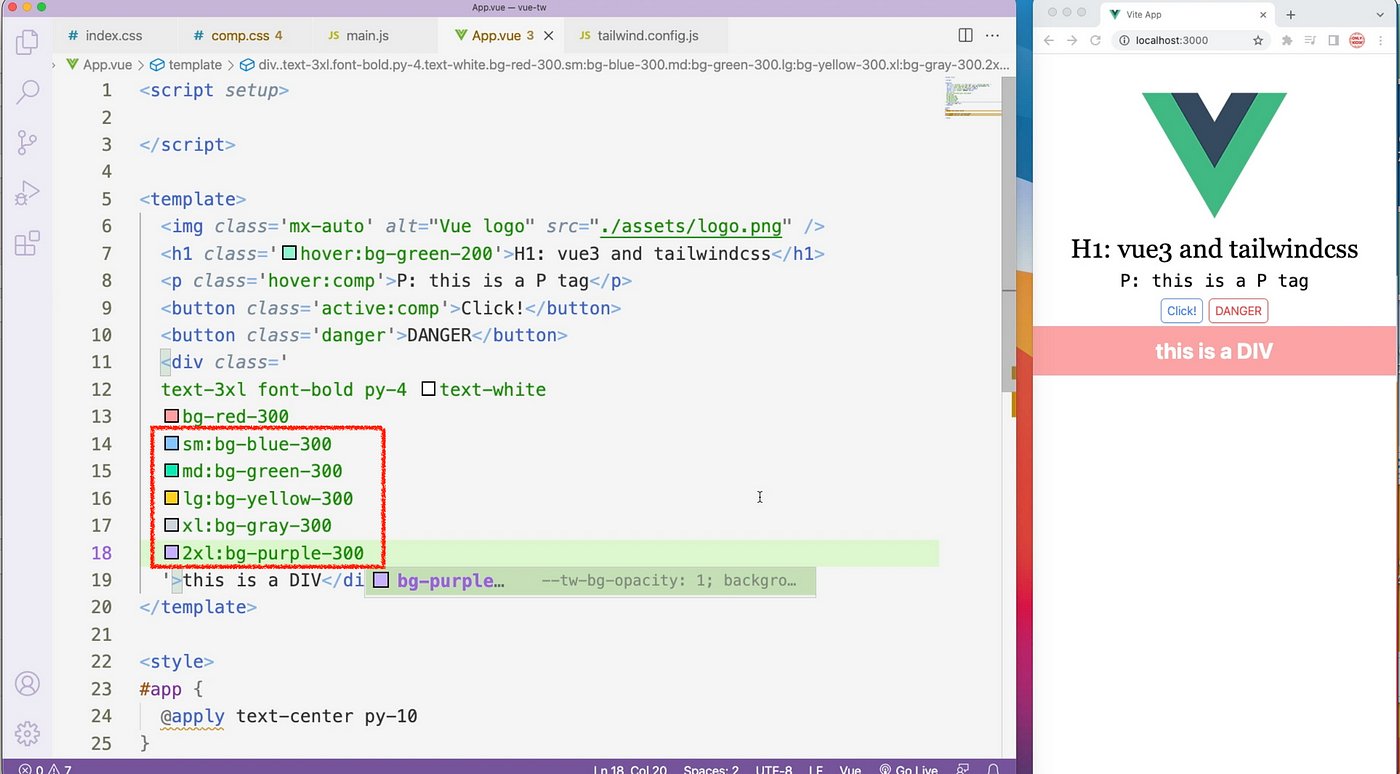Change UTF-8 encoding in status bar

775,769
